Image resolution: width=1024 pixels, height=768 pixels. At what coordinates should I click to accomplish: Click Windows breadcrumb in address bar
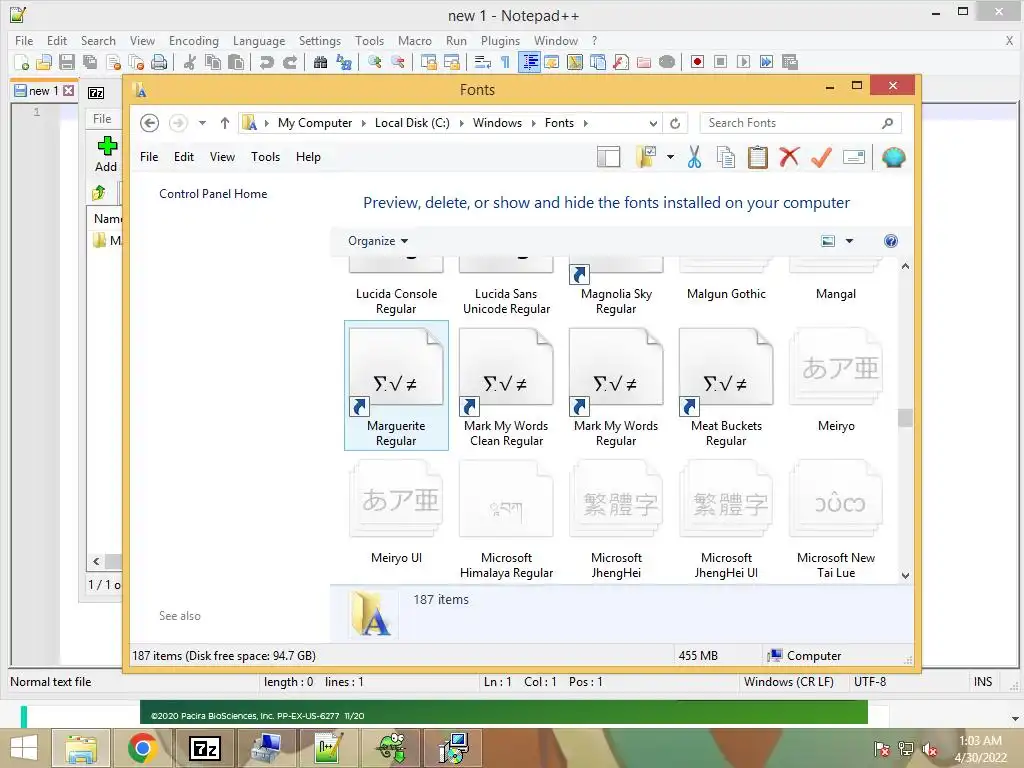(x=498, y=123)
